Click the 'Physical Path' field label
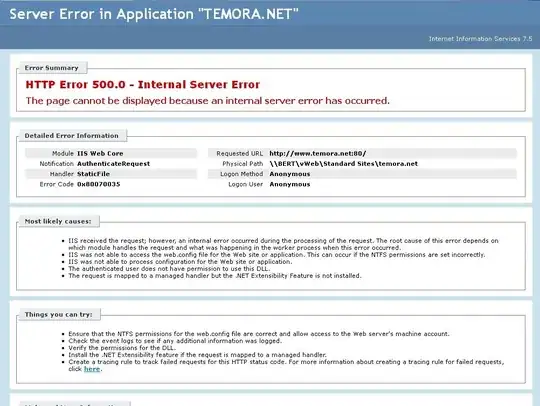This screenshot has height=406, width=540. coord(242,164)
